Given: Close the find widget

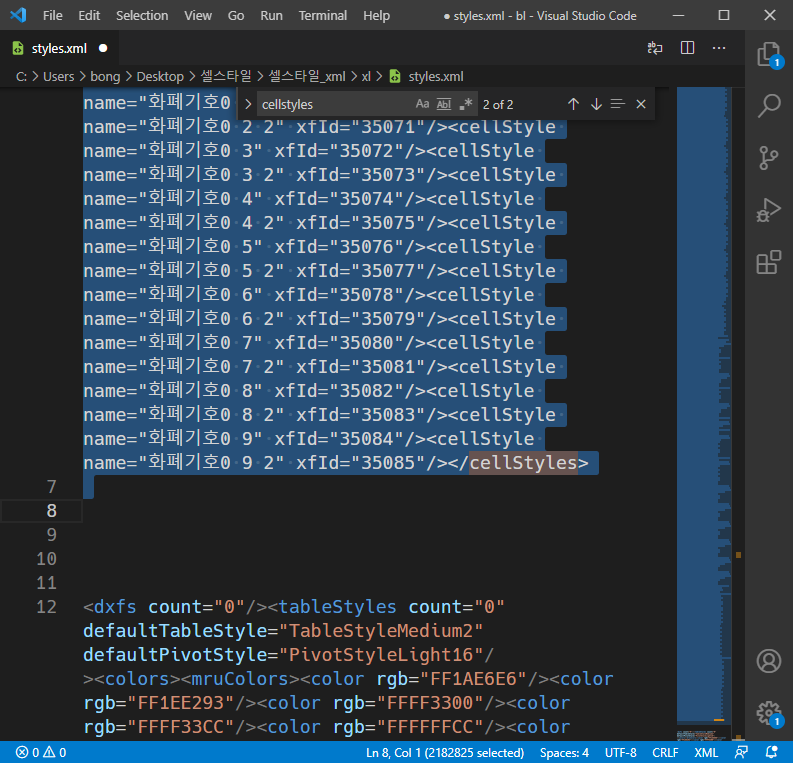Looking at the screenshot, I should 641,104.
